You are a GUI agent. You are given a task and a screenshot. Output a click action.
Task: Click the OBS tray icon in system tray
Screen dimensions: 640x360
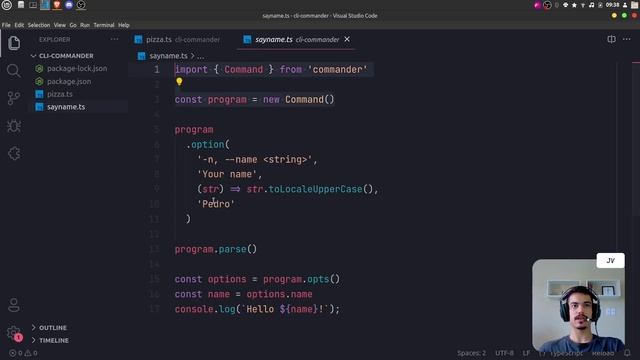point(547,5)
